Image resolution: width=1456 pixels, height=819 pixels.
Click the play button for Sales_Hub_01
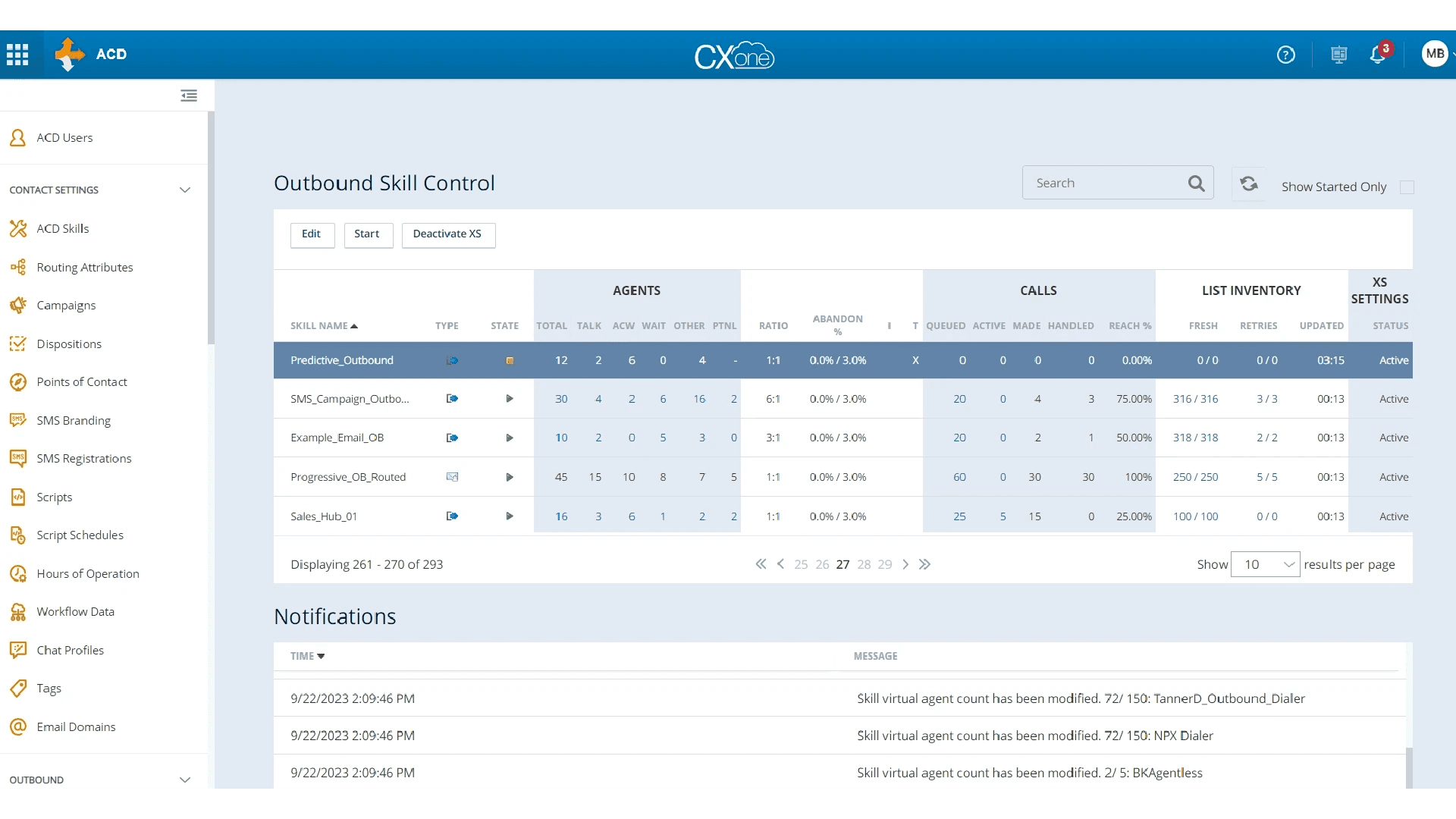[x=509, y=516]
